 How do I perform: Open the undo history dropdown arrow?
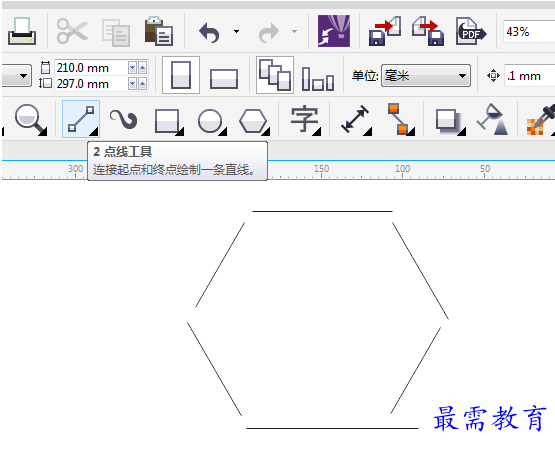coord(236,32)
